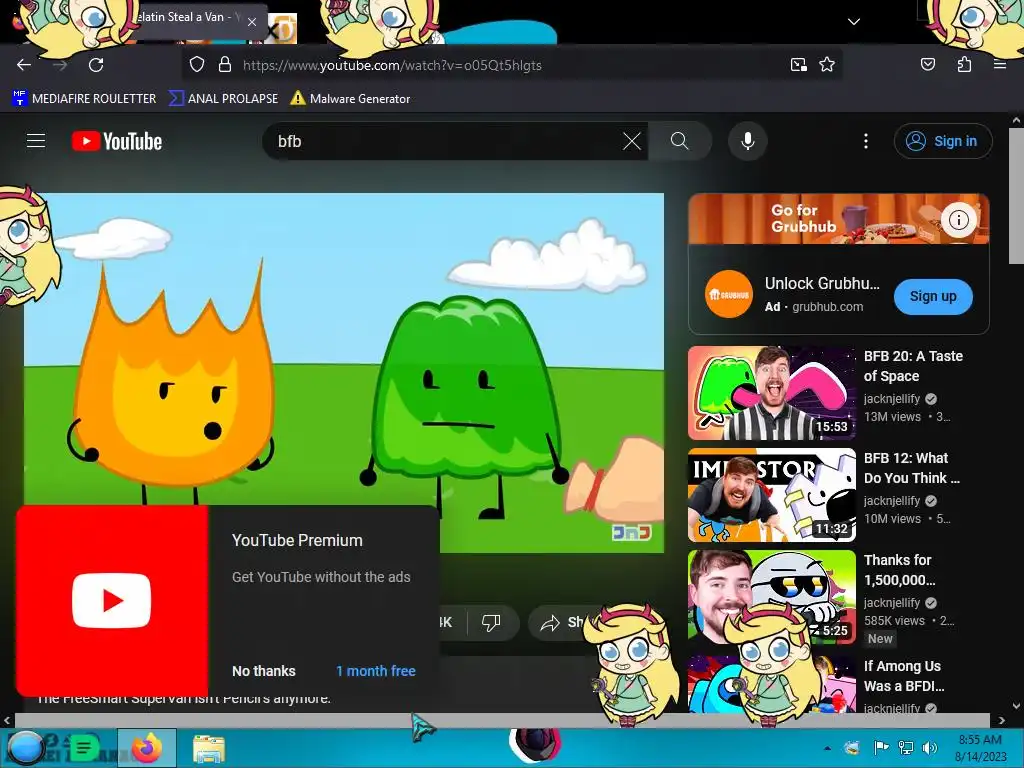
Task: Click jacknjellify channel under BFB 12
Action: click(891, 500)
